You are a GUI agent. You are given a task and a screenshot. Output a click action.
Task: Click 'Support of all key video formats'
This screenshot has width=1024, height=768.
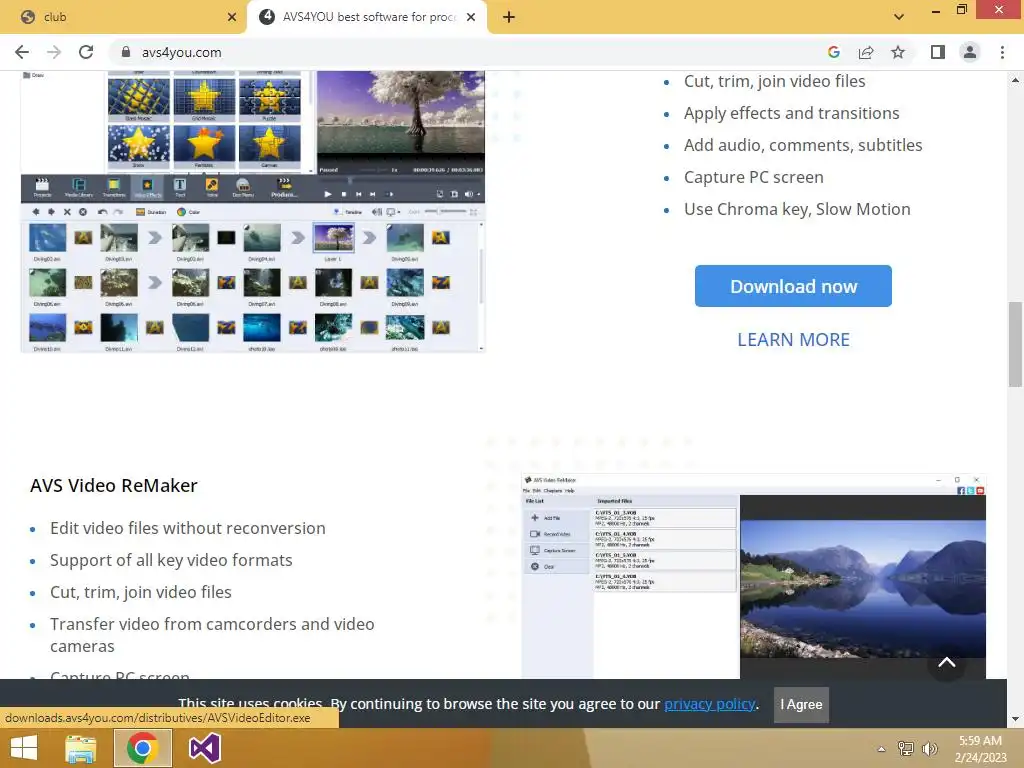pyautogui.click(x=171, y=560)
